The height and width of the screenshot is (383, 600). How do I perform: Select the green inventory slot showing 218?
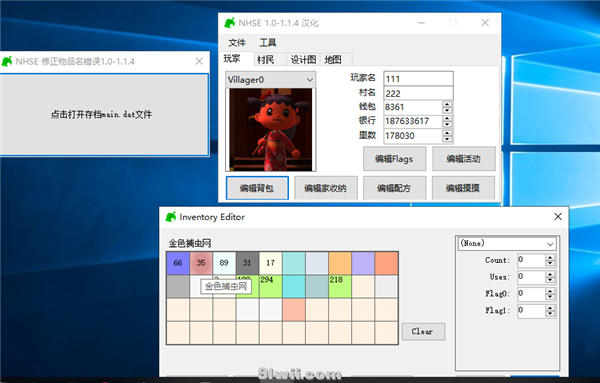[340, 287]
